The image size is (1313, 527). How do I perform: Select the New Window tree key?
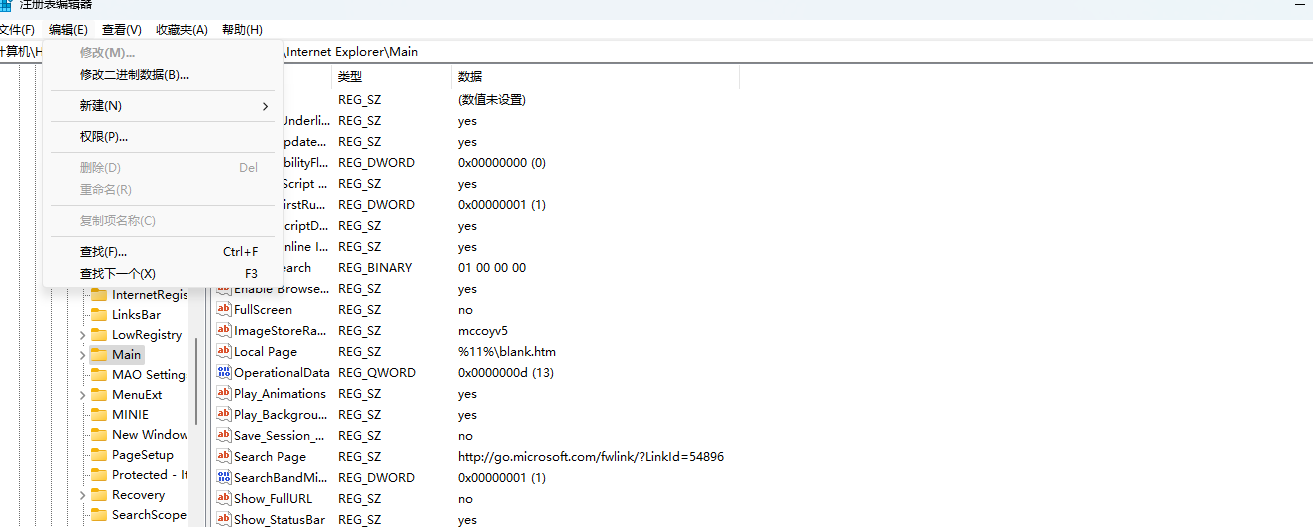click(150, 435)
